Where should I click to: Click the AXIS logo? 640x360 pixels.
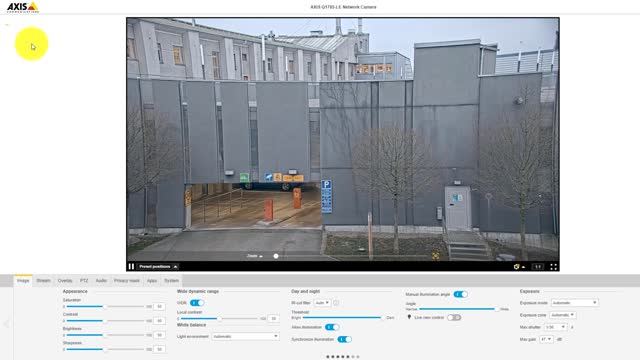(23, 7)
